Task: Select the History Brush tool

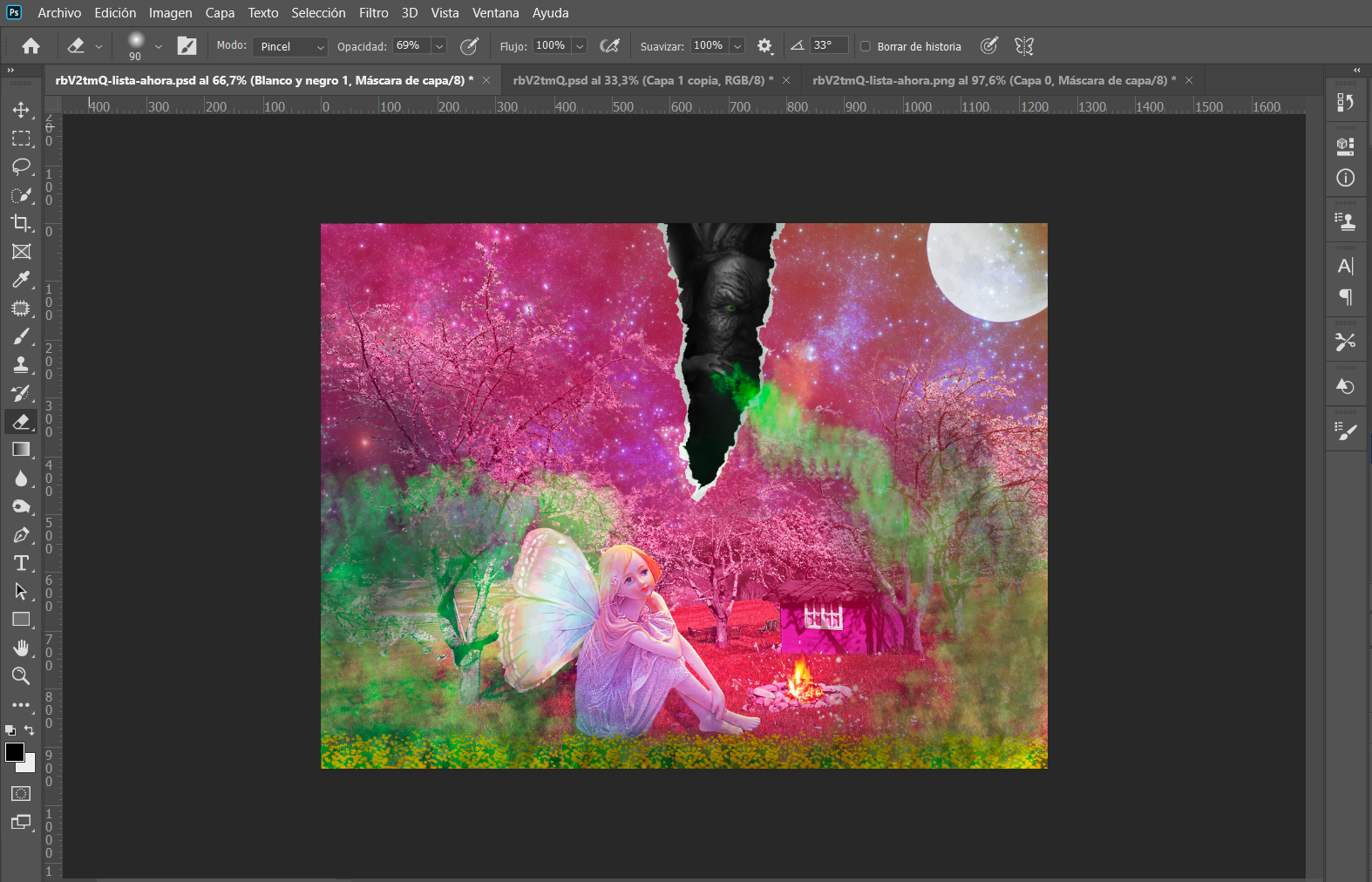Action: pos(21,393)
